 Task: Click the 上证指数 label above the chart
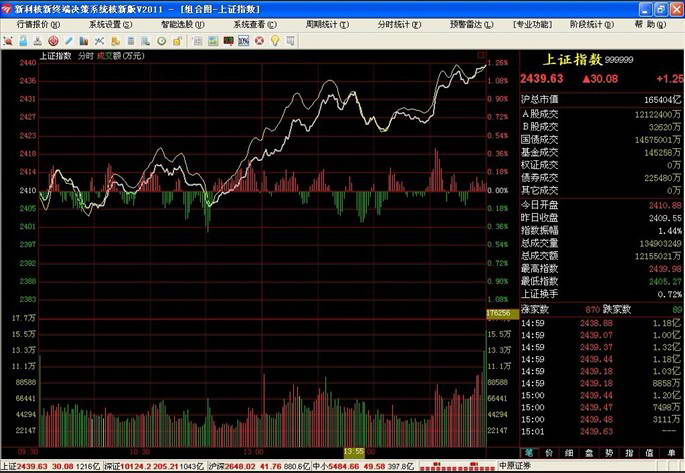pyautogui.click(x=55, y=56)
